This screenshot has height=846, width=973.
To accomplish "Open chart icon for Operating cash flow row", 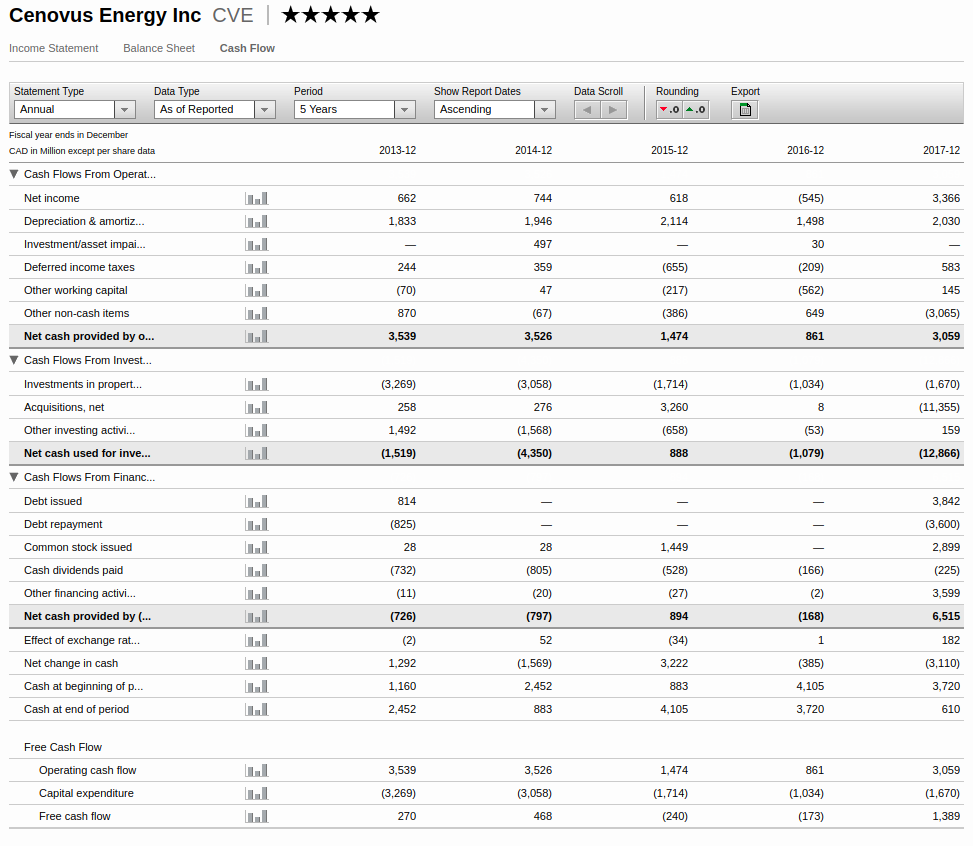I will 257,771.
